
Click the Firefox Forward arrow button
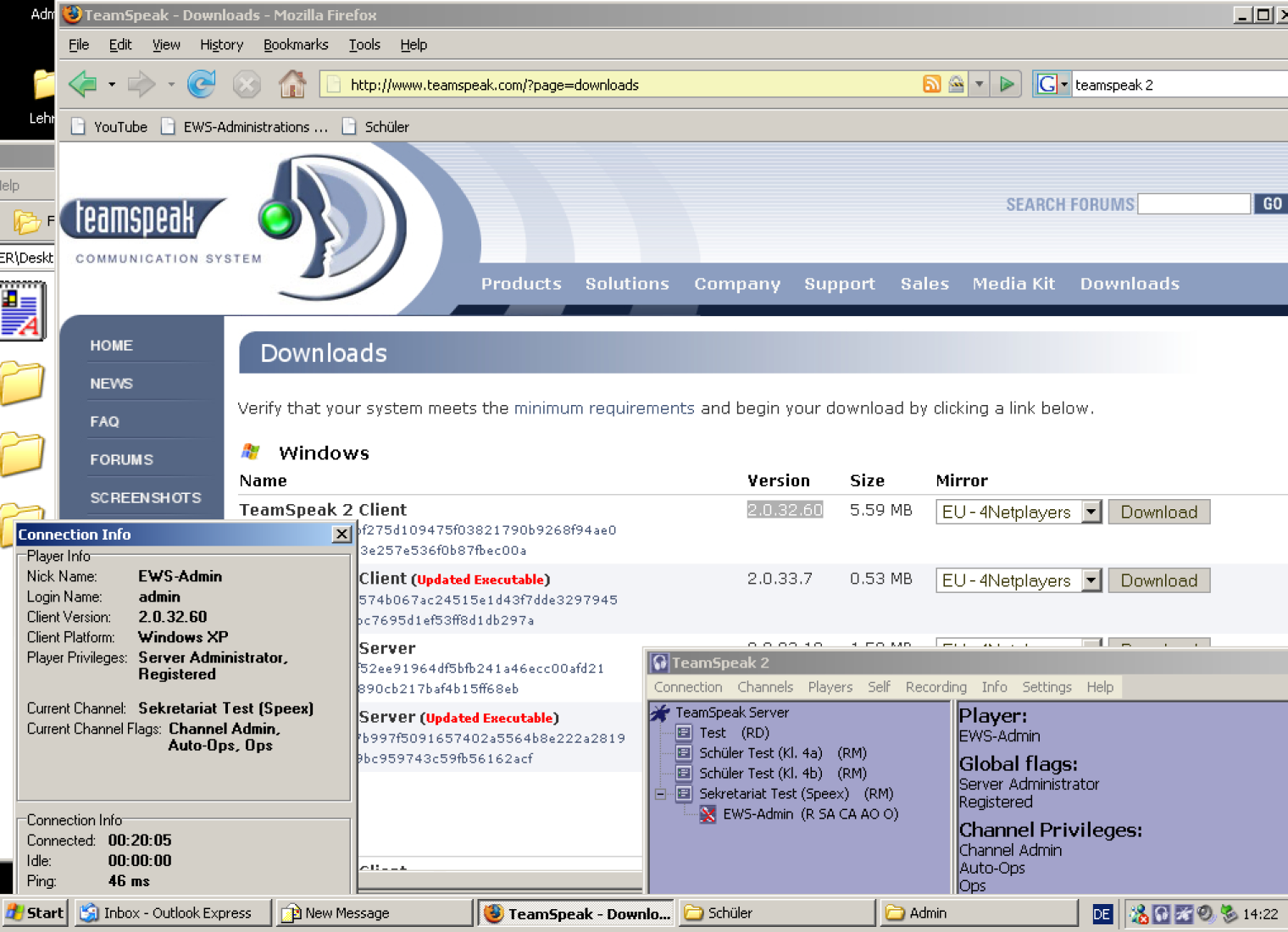tap(141, 84)
